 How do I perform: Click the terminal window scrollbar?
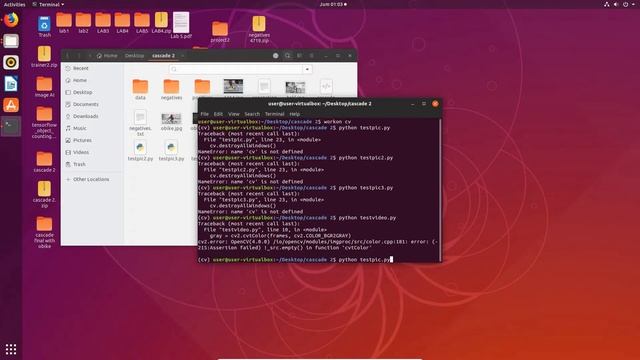pos(440,190)
